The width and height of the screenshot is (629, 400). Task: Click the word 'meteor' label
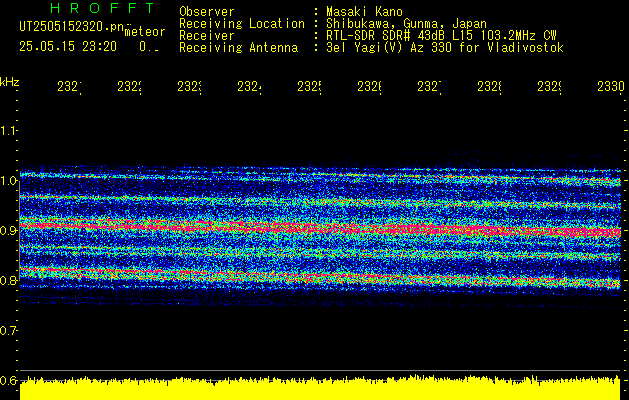coord(145,32)
